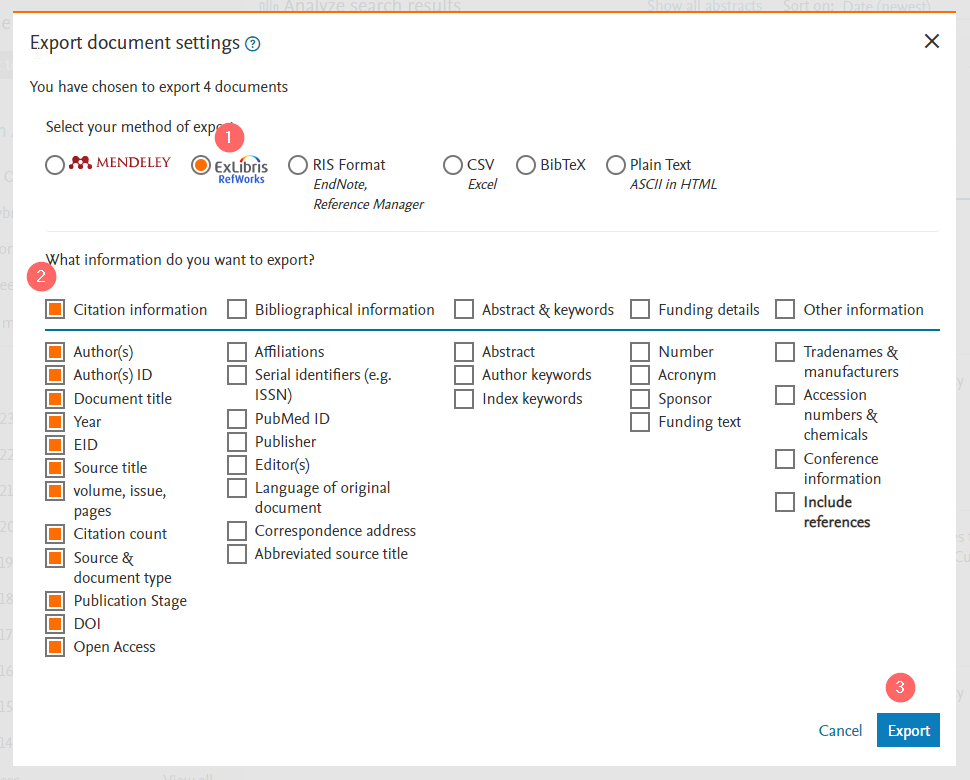
Task: Click the help question mark icon
Action: tap(253, 44)
